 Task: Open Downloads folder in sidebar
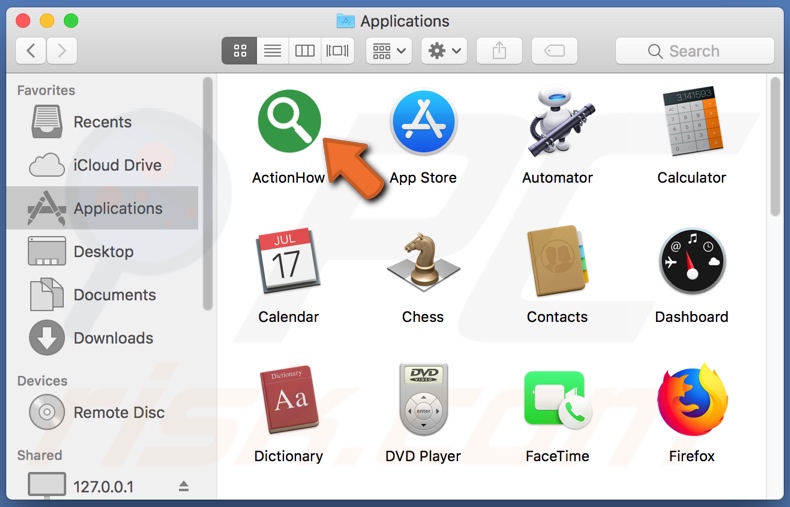point(102,338)
